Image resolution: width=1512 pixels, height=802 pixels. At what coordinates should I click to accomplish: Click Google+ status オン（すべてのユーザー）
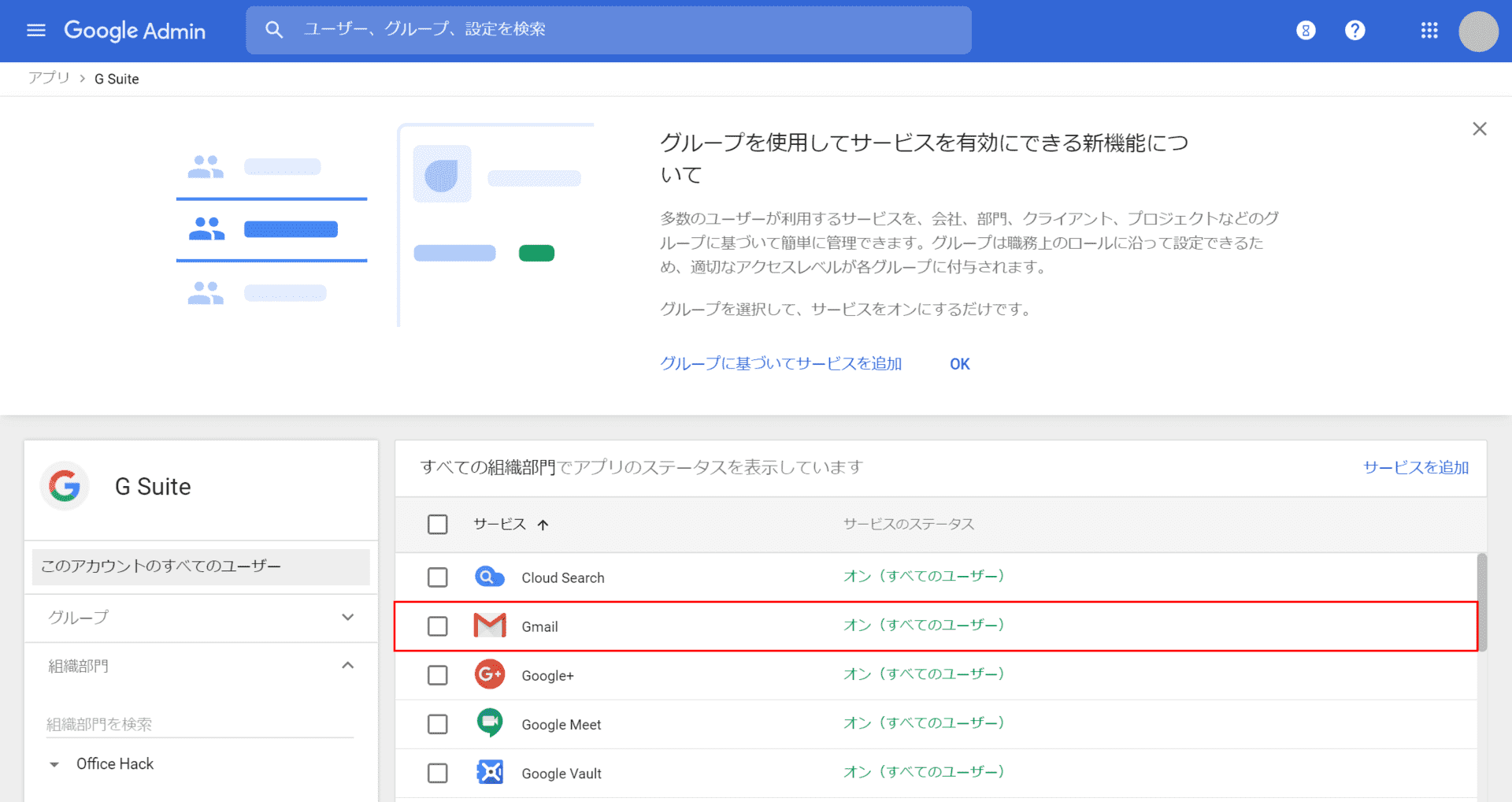[925, 674]
